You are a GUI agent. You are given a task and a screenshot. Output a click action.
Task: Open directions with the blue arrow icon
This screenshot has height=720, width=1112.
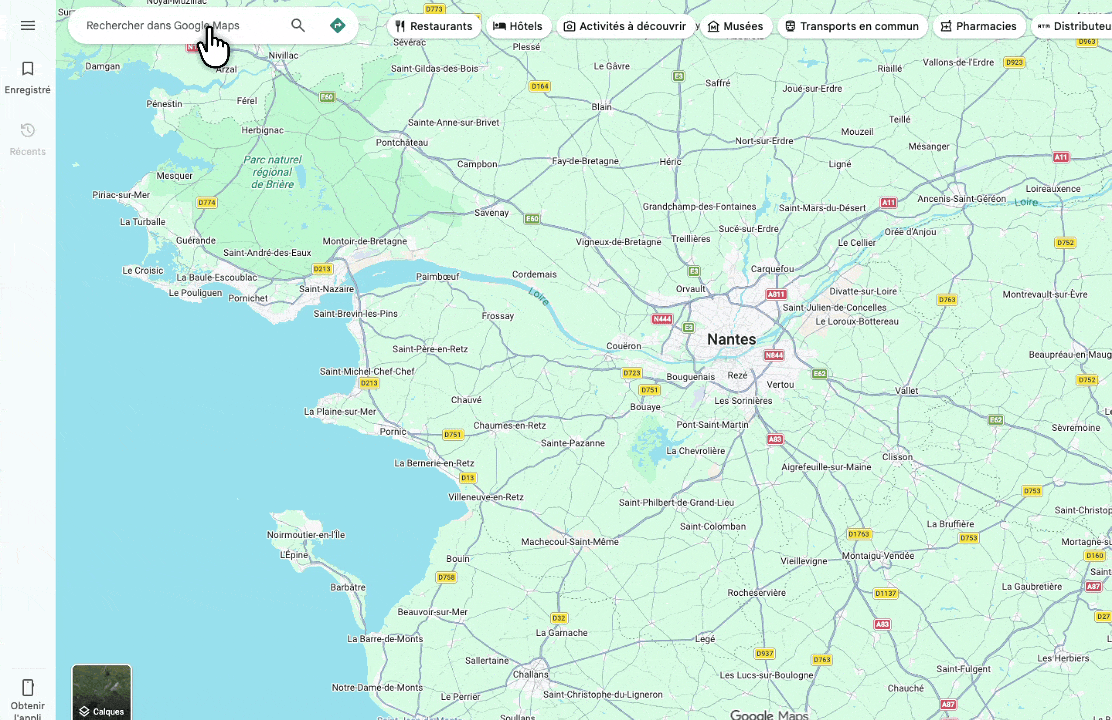(x=338, y=26)
